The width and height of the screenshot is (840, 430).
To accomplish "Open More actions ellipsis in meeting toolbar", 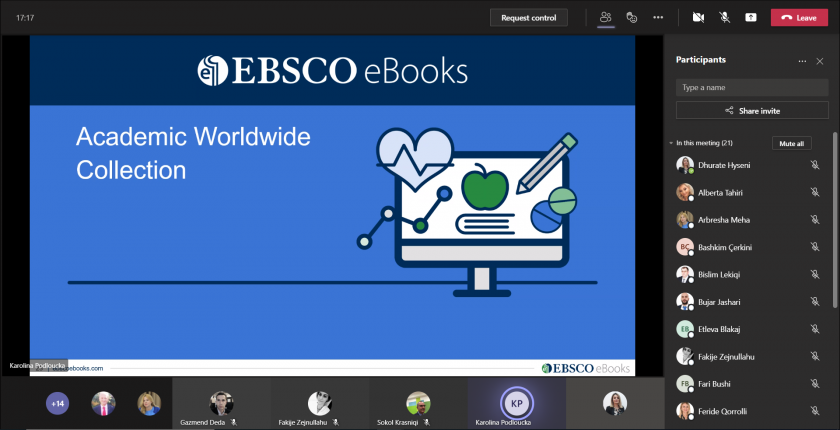I will [658, 18].
